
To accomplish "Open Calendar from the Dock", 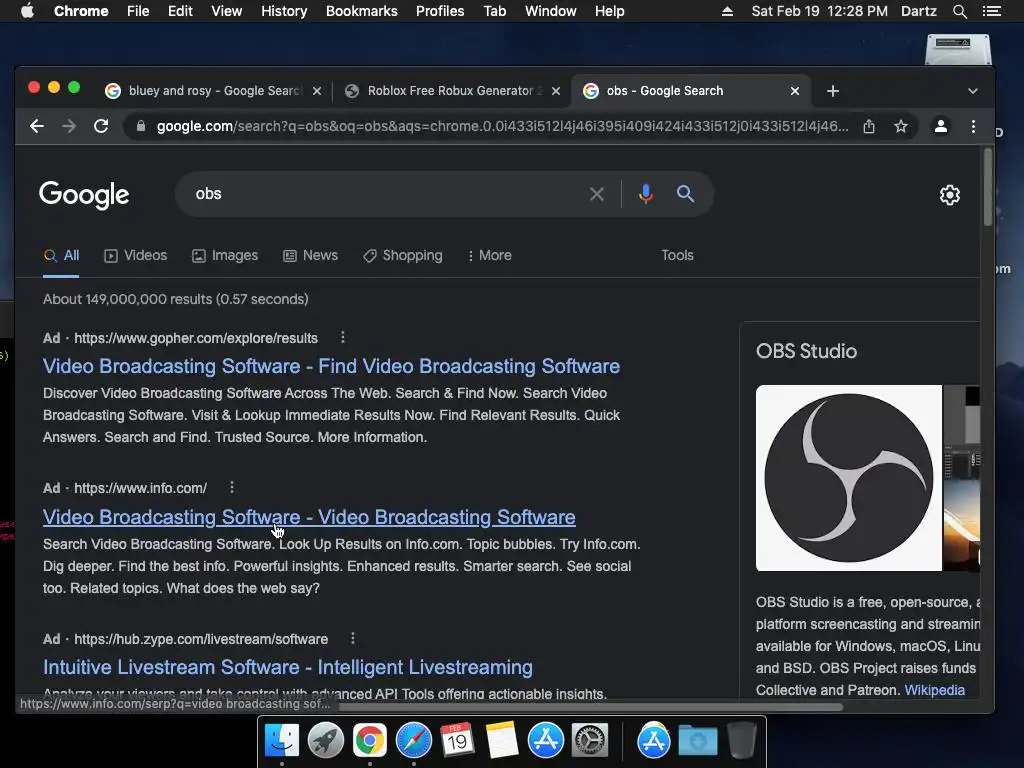I will point(457,741).
